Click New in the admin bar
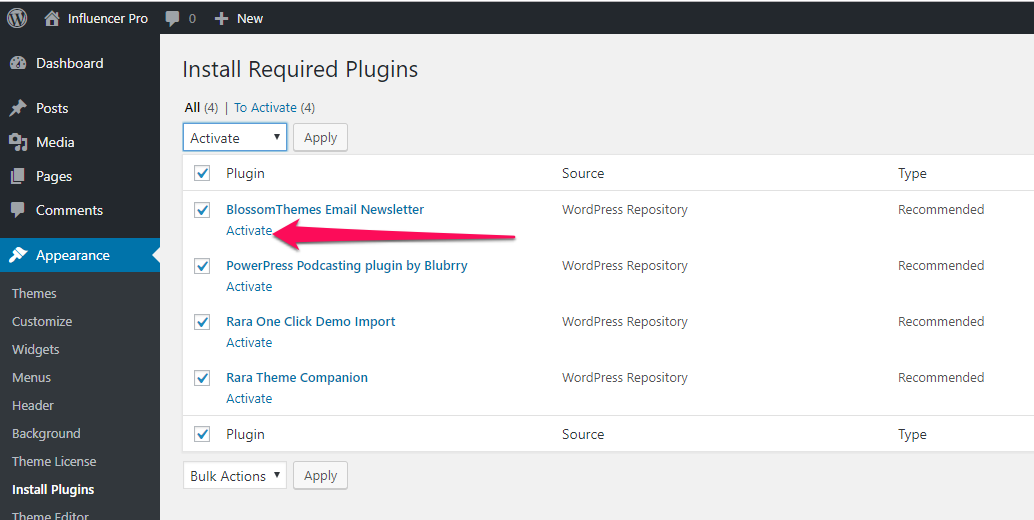 click(x=250, y=19)
